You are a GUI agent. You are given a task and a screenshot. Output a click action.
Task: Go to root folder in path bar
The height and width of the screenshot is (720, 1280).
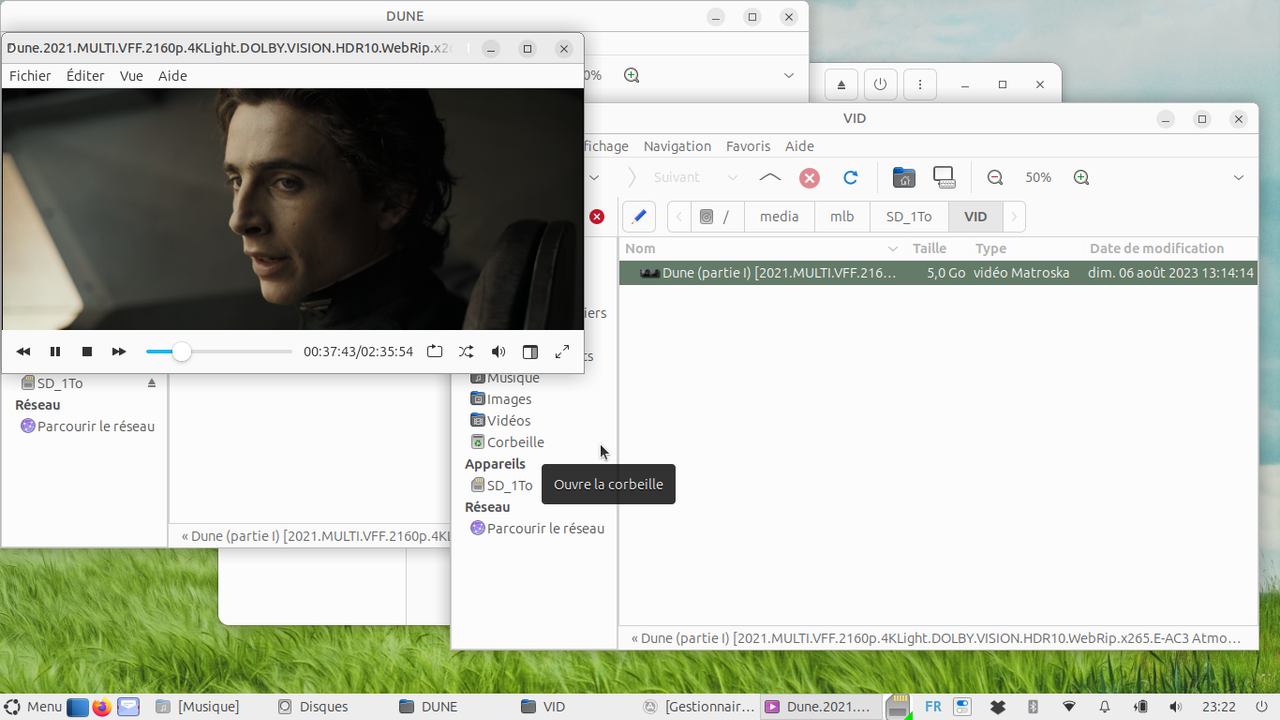pyautogui.click(x=717, y=217)
